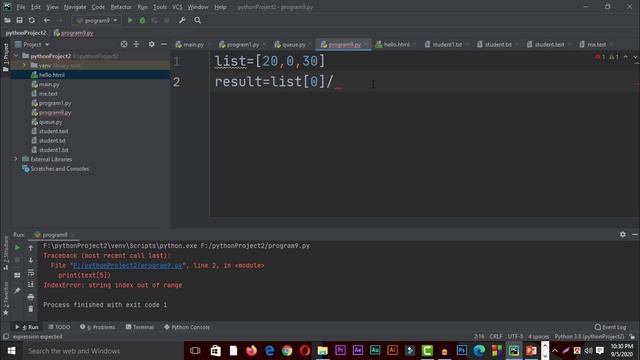This screenshot has width=640, height=360.
Task: Hide the Project tool window
Action: [x=164, y=44]
